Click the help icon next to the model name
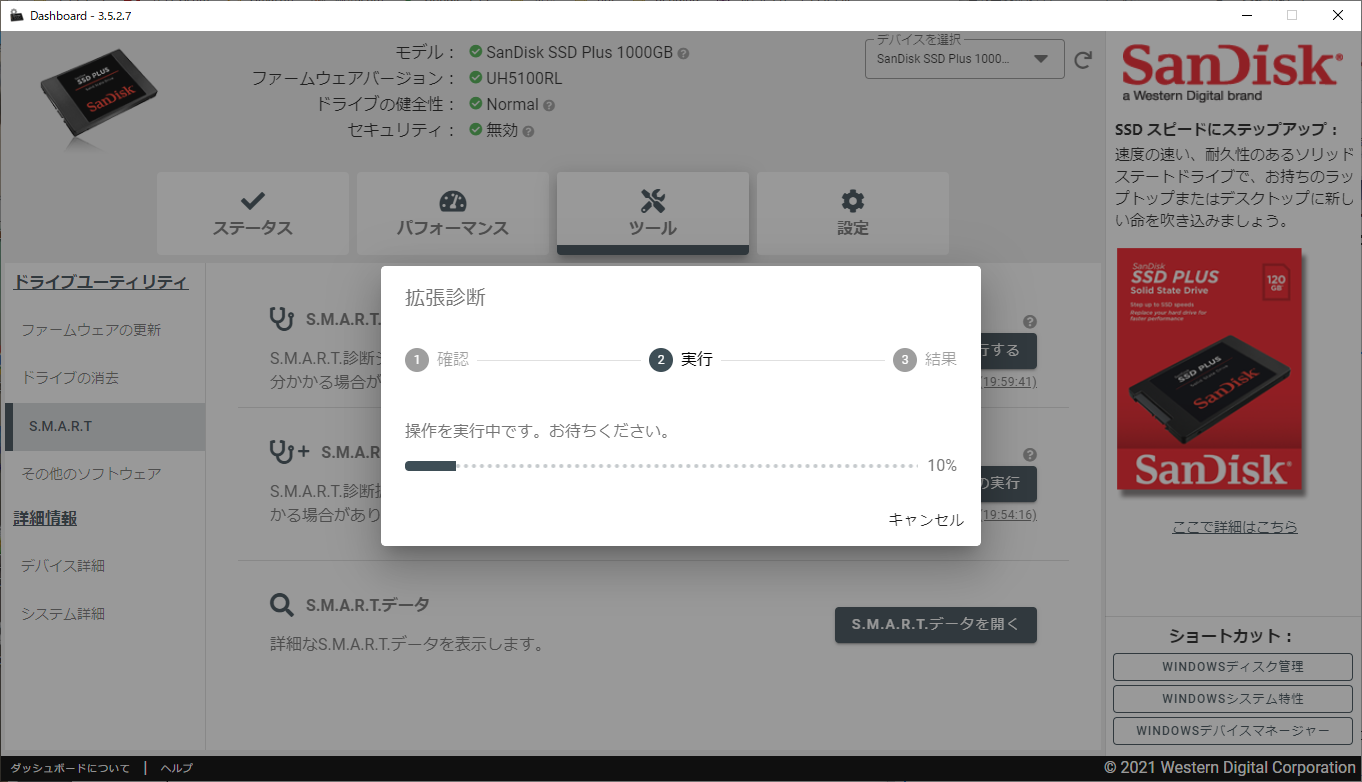The width and height of the screenshot is (1362, 782). [x=684, y=53]
